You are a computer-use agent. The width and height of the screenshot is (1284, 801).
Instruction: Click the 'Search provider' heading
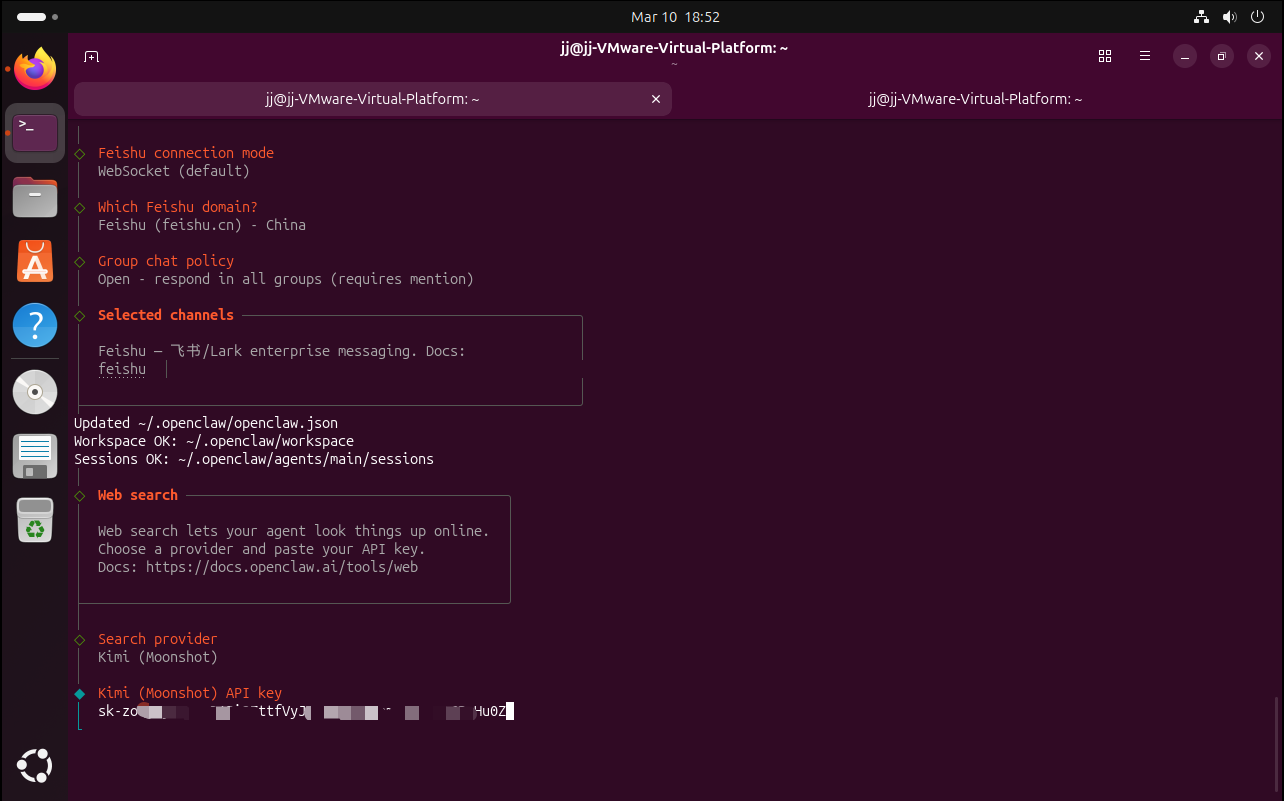(x=158, y=639)
